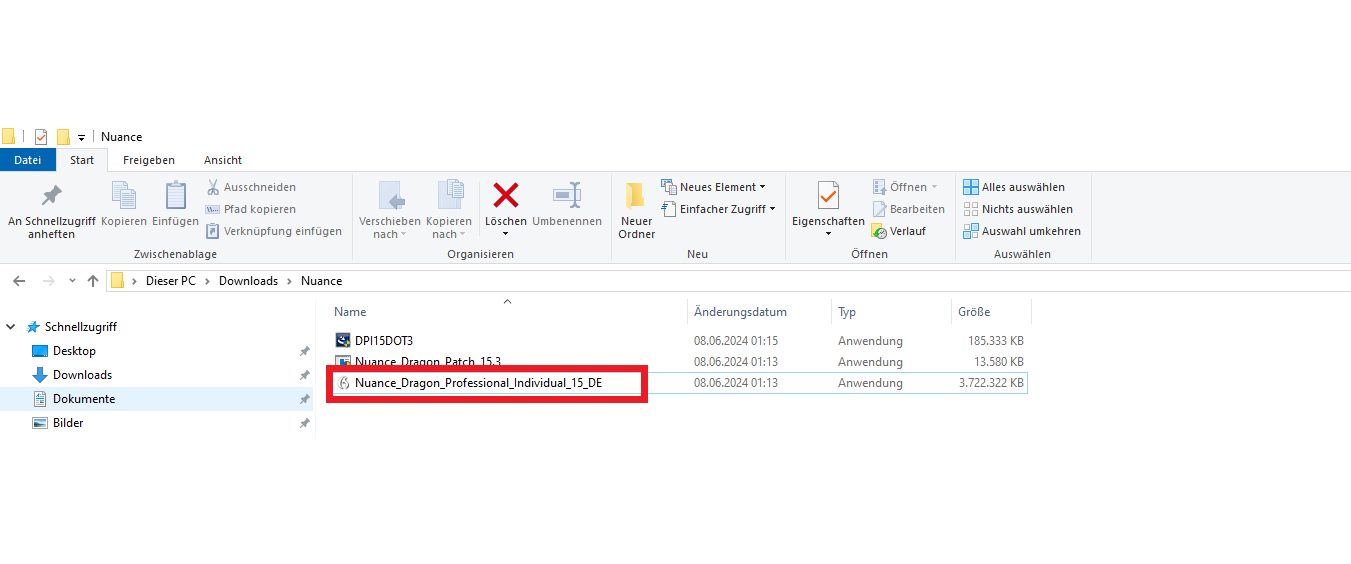Viewport: 1351px width, 564px height.
Task: Click Auswahl umkehren
Action: (x=1021, y=231)
